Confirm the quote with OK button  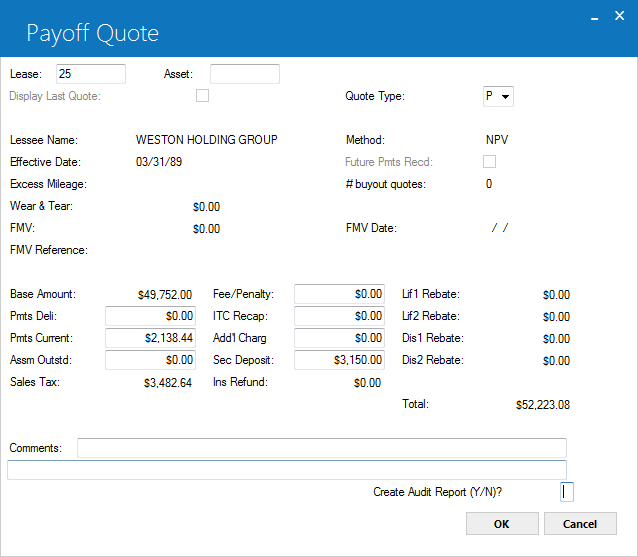coord(502,524)
